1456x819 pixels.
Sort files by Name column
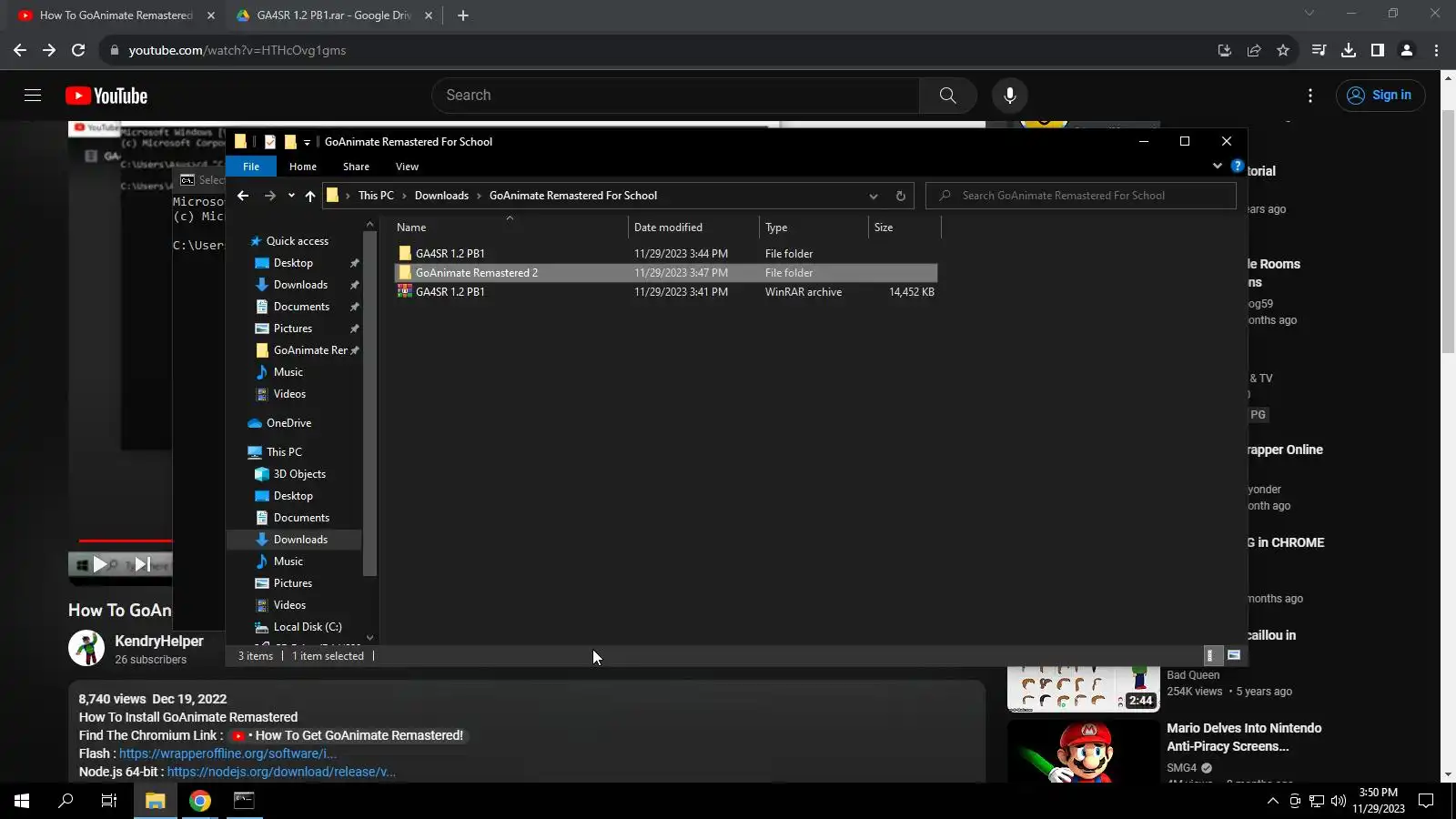[x=510, y=227]
